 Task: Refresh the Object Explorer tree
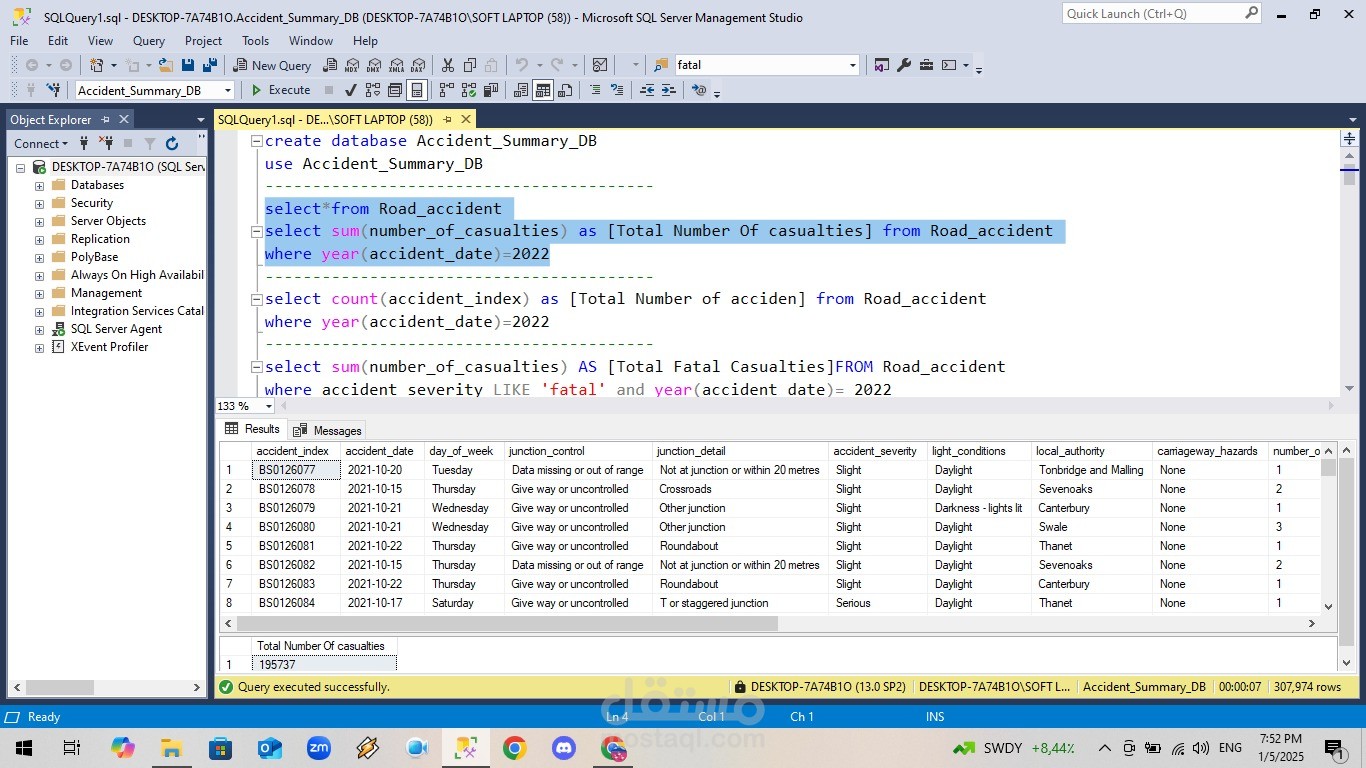click(x=172, y=144)
